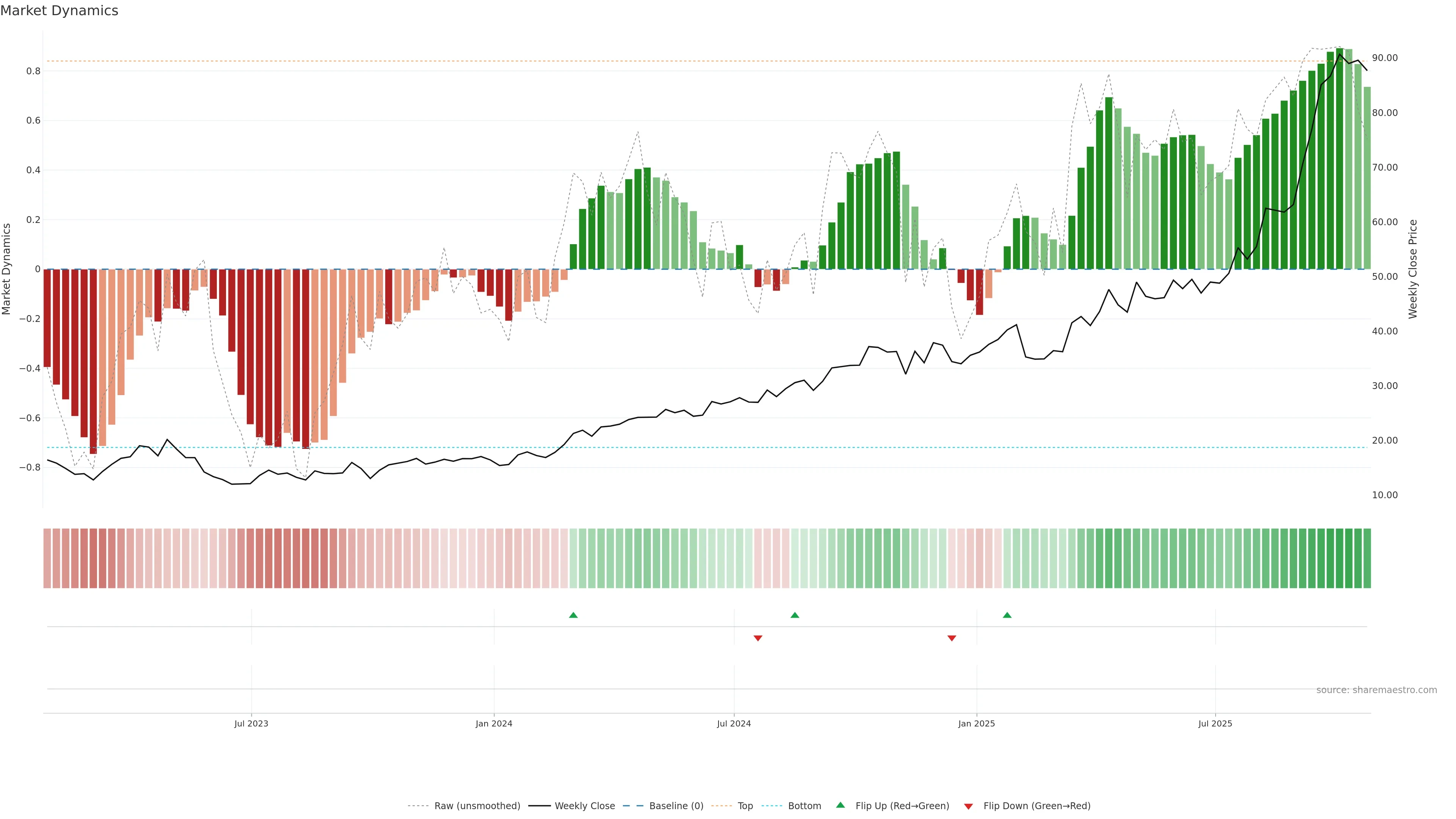Click the Jan 2024 axis label
The height and width of the screenshot is (819, 1456).
494,723
